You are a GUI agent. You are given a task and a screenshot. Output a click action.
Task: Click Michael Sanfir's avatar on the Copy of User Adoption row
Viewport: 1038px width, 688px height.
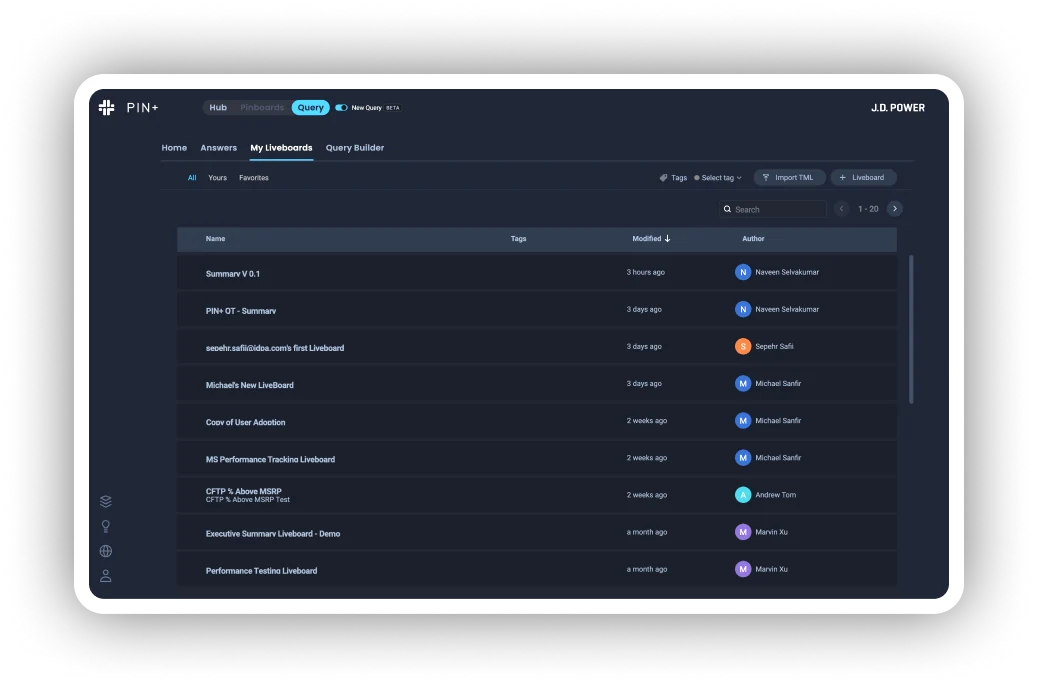(743, 420)
